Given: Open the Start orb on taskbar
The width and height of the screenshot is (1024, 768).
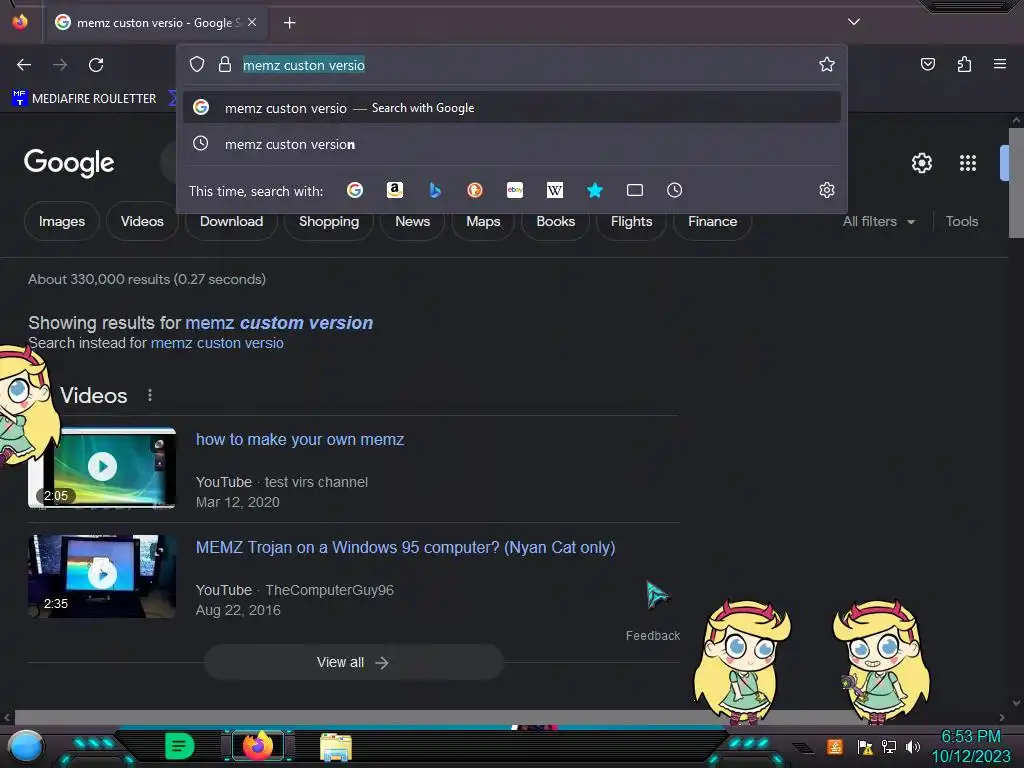Looking at the screenshot, I should click(26, 746).
